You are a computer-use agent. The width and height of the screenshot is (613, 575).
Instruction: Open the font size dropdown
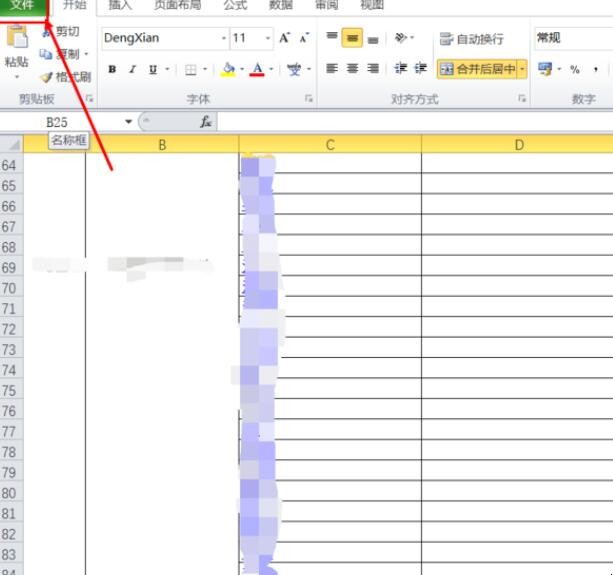(268, 38)
